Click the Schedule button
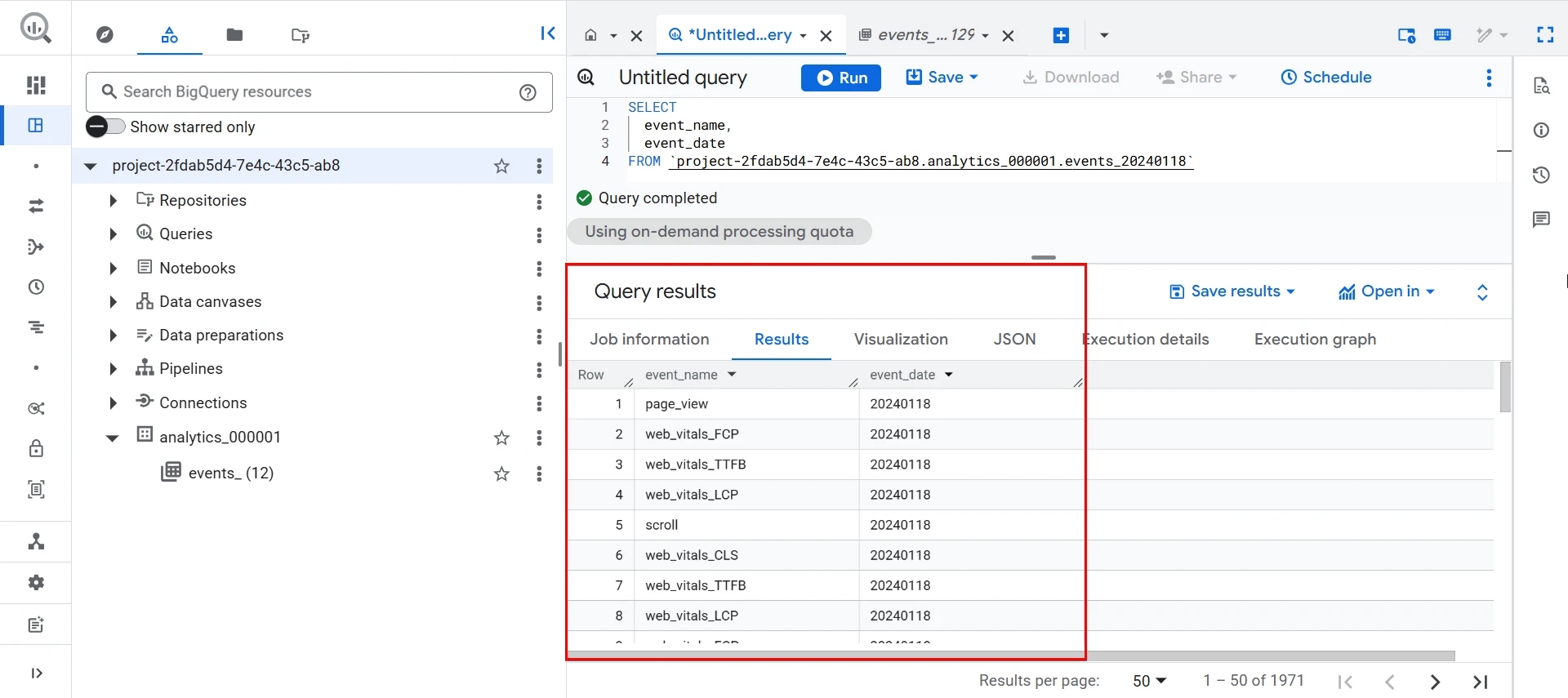Image resolution: width=1568 pixels, height=698 pixels. coord(1326,78)
